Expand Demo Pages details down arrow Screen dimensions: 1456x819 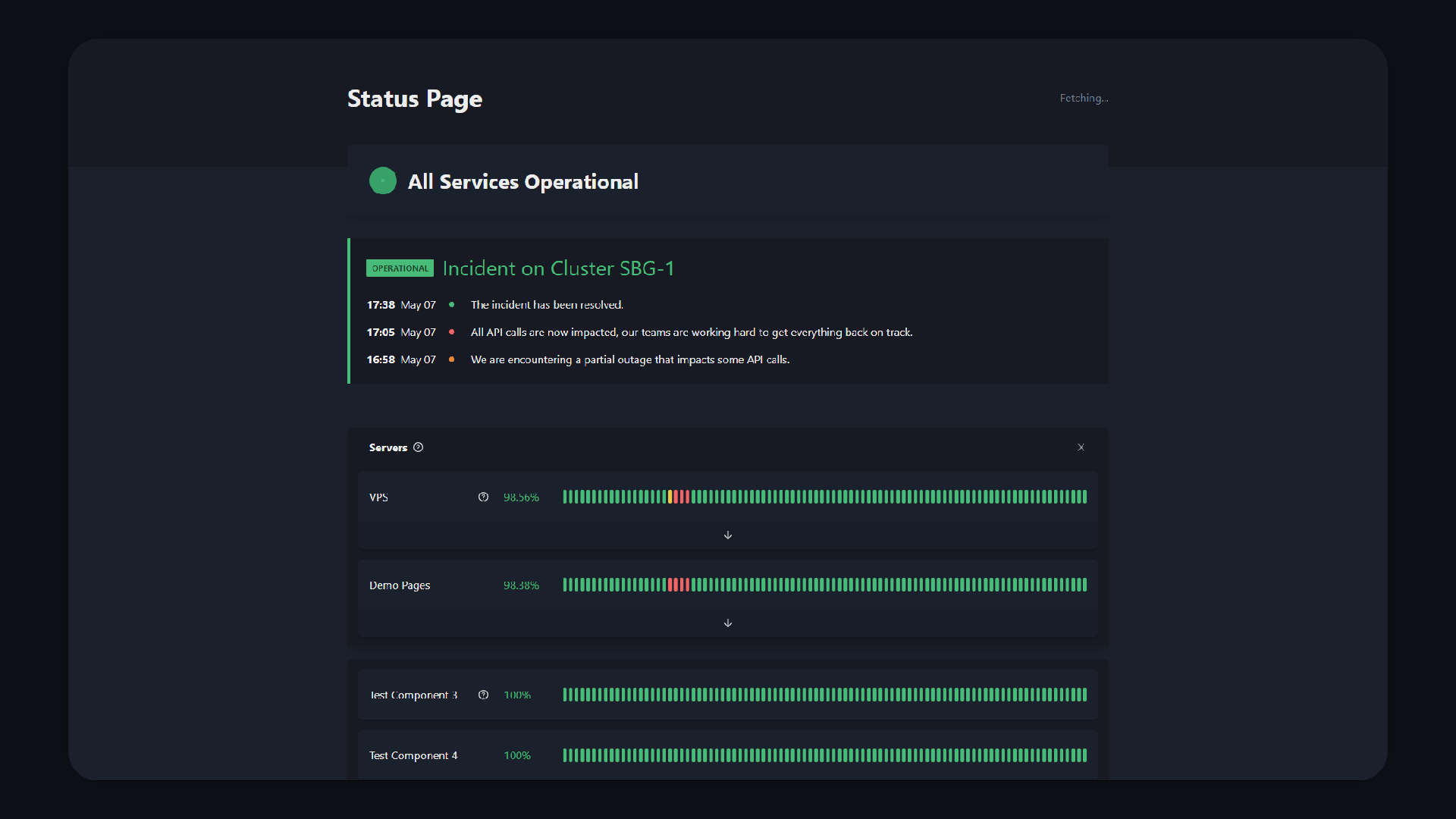point(728,623)
